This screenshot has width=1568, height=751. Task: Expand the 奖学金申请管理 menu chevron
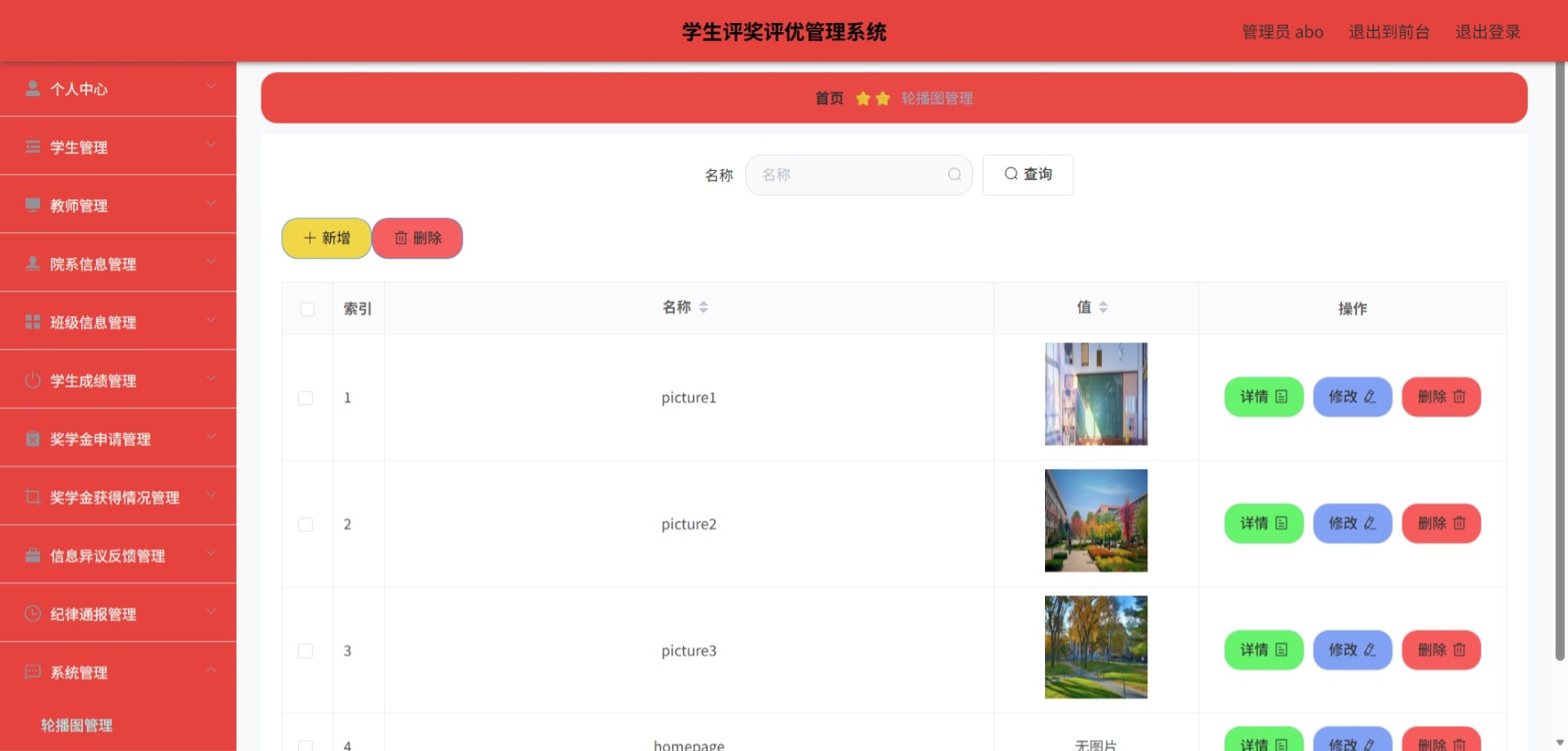(x=211, y=436)
